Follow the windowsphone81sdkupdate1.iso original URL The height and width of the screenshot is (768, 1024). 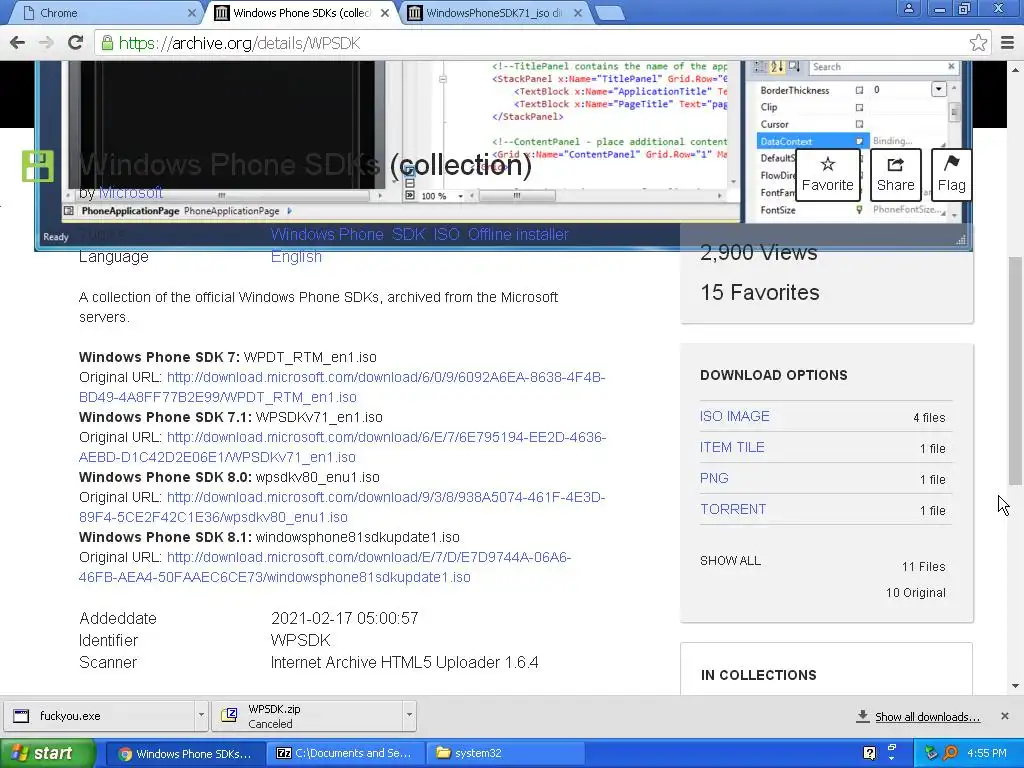[325, 568]
